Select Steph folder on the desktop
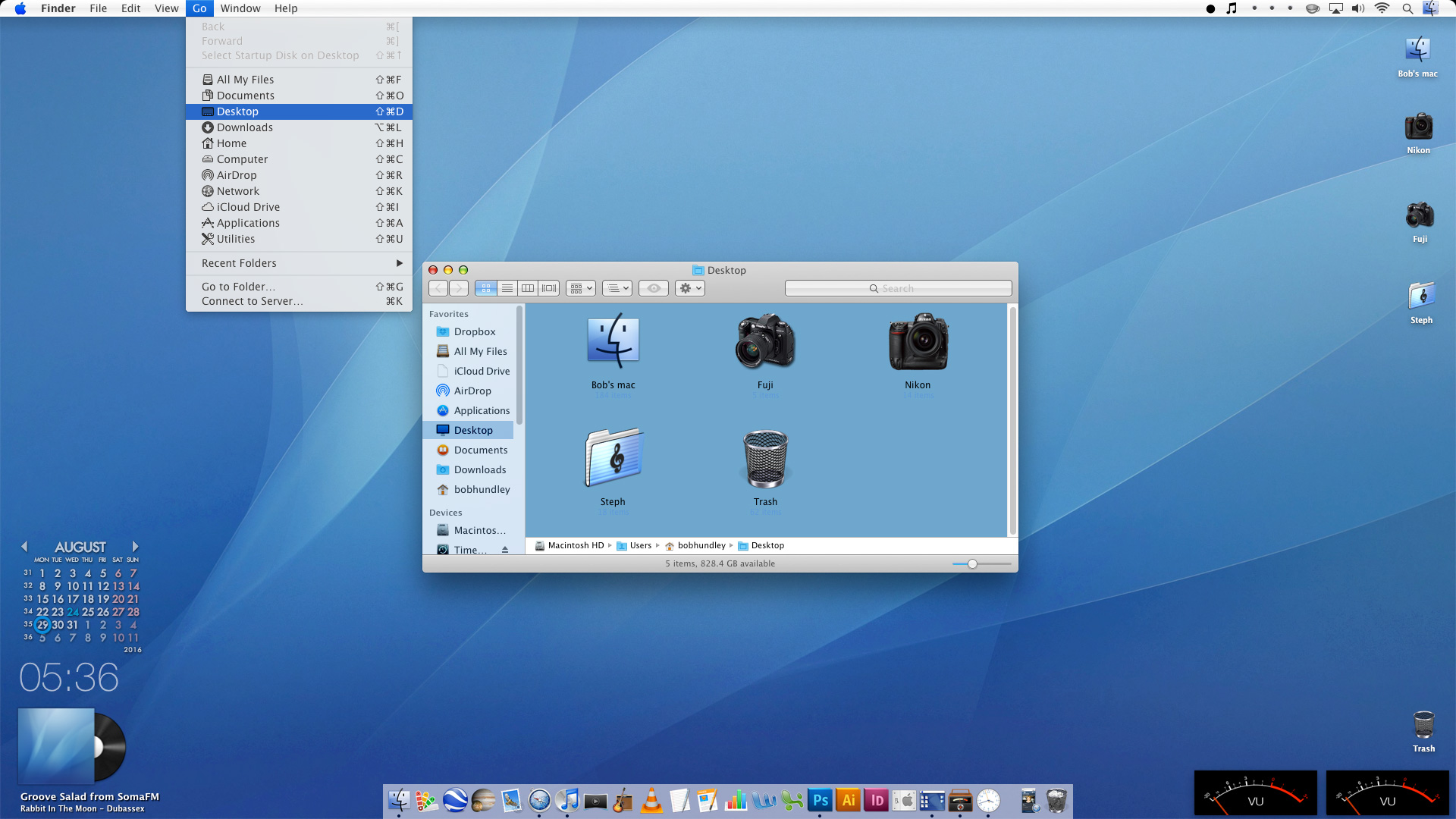 tap(1421, 296)
